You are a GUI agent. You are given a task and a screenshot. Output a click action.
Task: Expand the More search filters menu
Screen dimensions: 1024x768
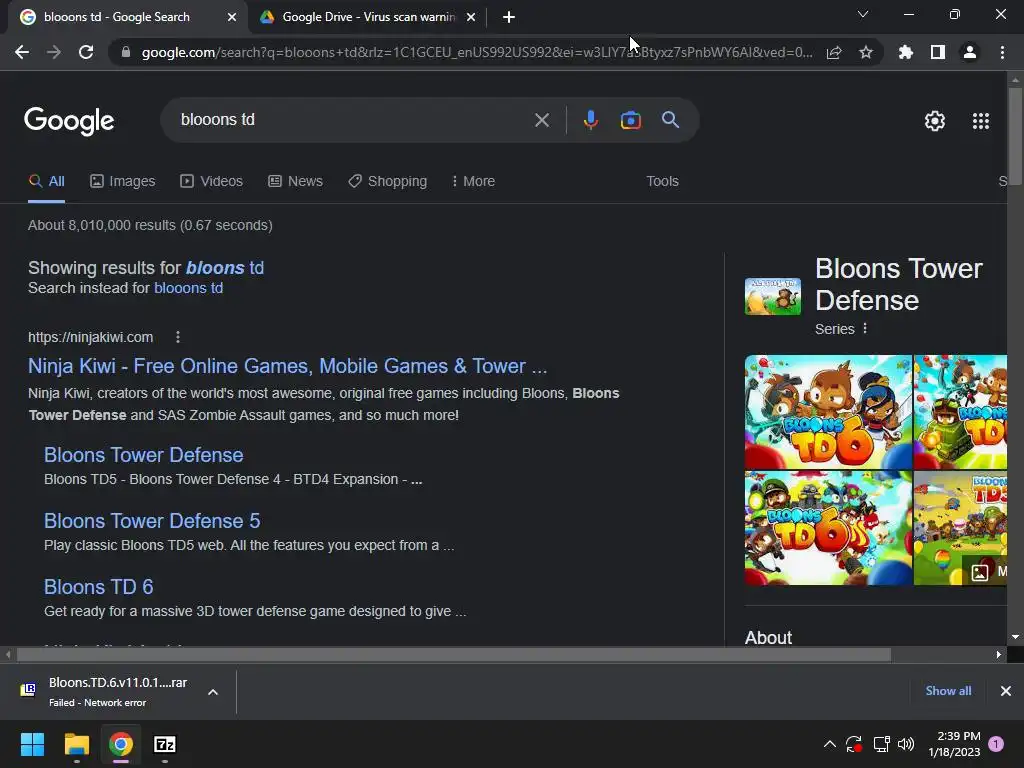[473, 182]
